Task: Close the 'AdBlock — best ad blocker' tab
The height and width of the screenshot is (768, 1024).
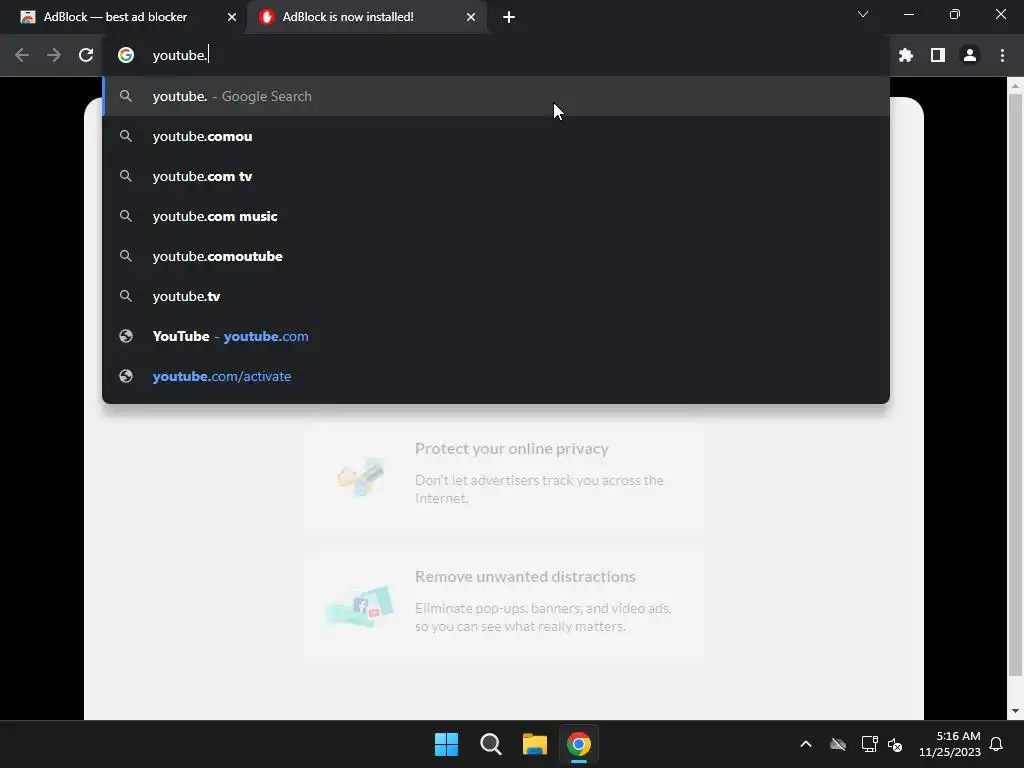Action: pos(232,17)
